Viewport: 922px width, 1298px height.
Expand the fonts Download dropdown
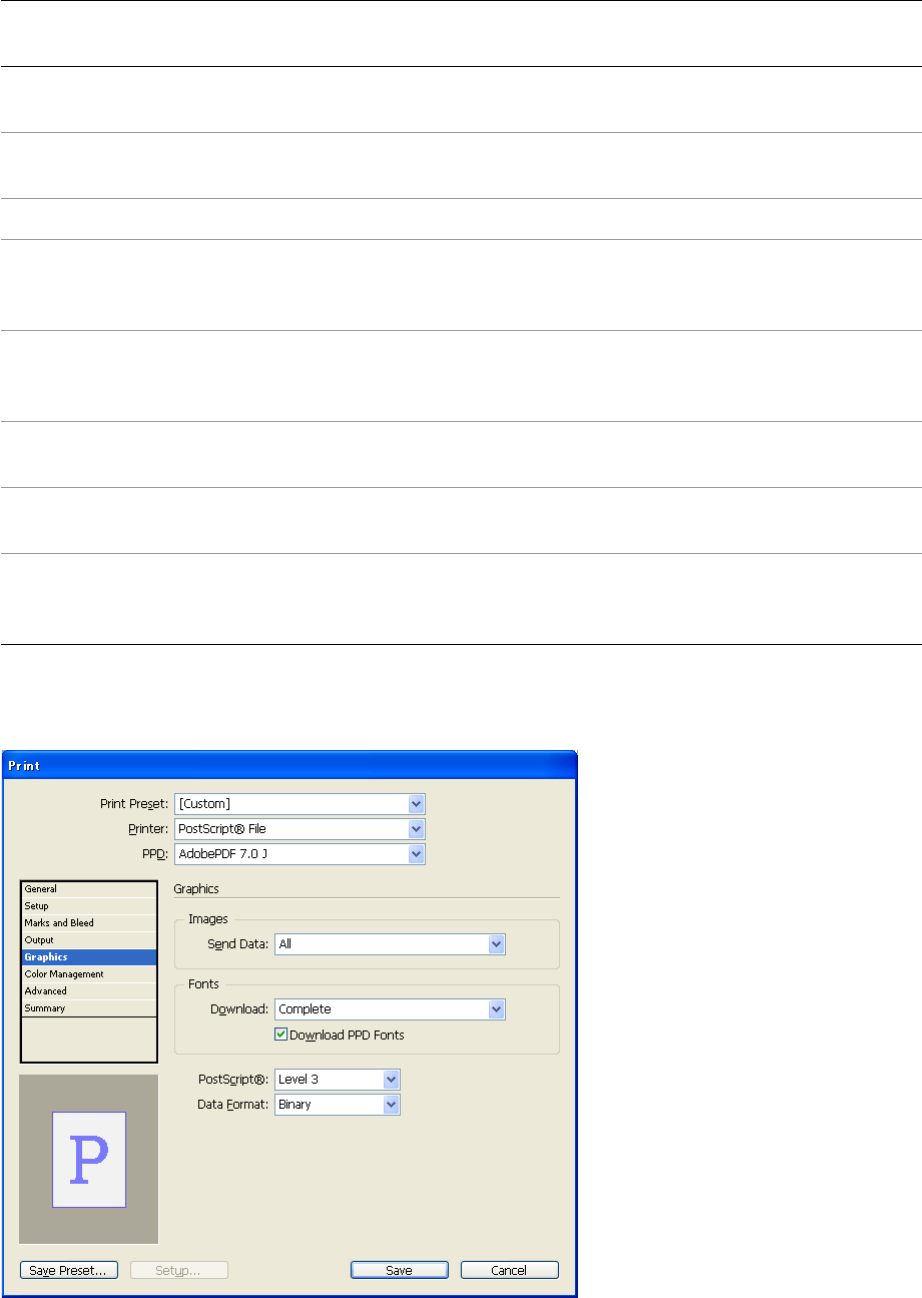pos(390,1009)
